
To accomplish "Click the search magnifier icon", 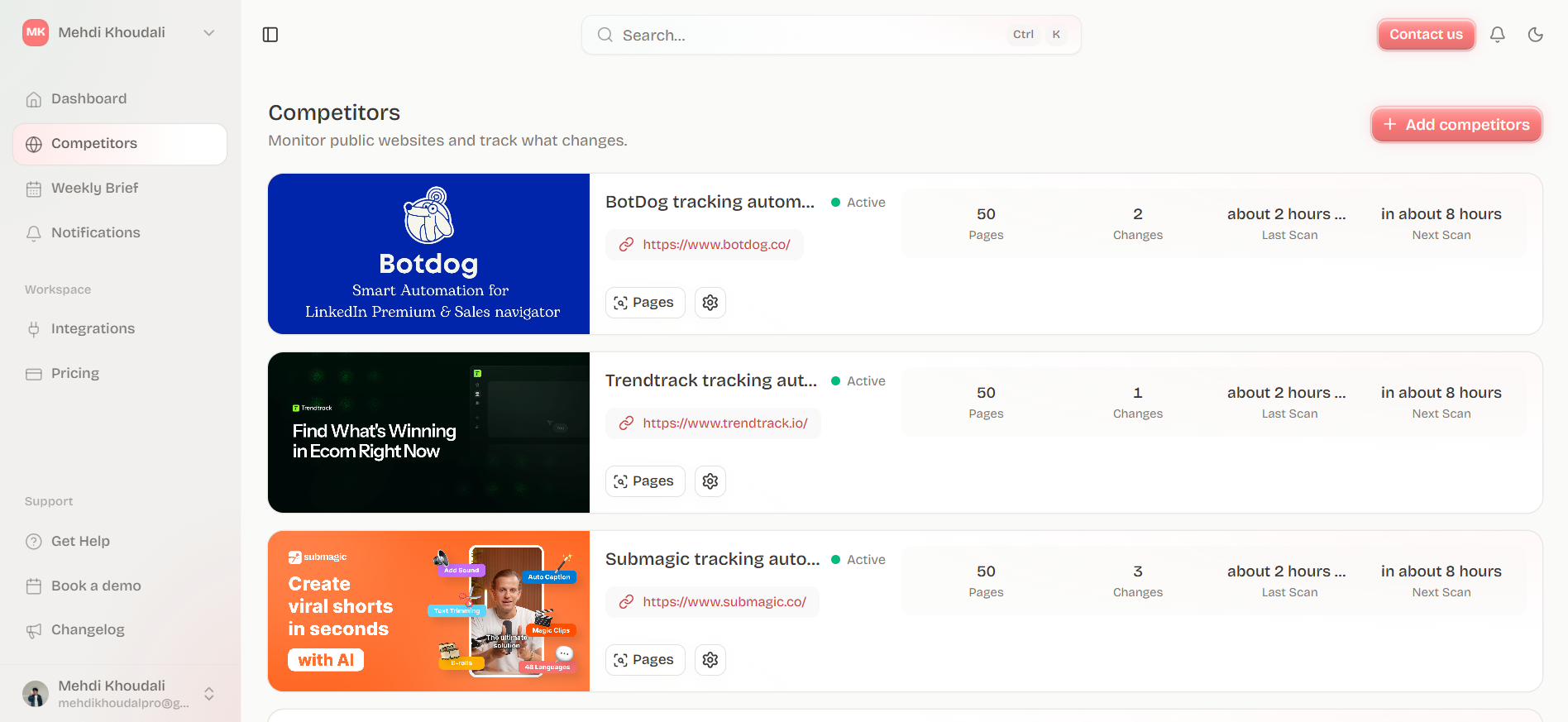I will click(605, 35).
